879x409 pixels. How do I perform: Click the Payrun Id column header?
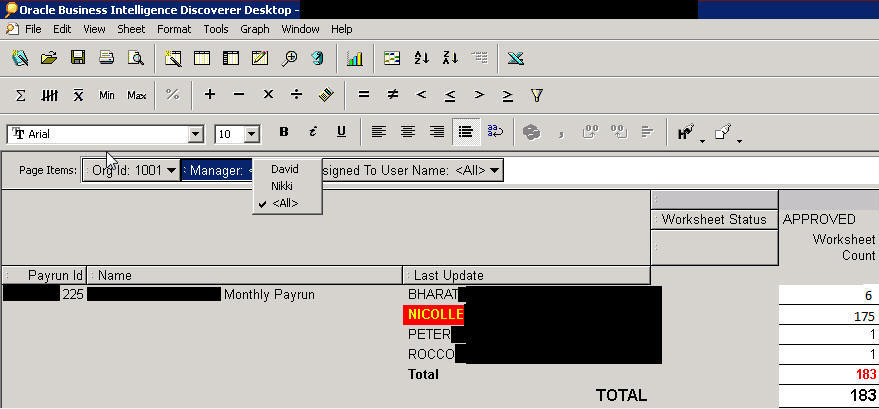(x=44, y=275)
